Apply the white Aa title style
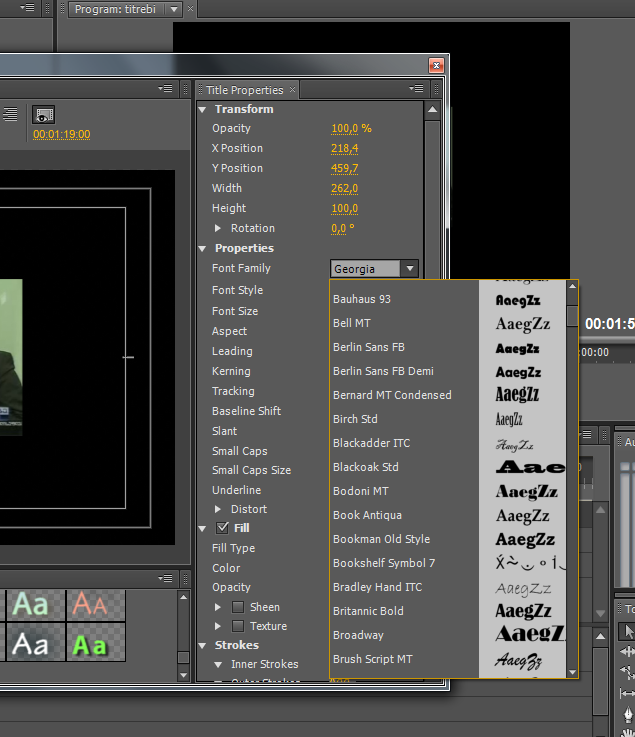The width and height of the screenshot is (635, 737). [35, 642]
